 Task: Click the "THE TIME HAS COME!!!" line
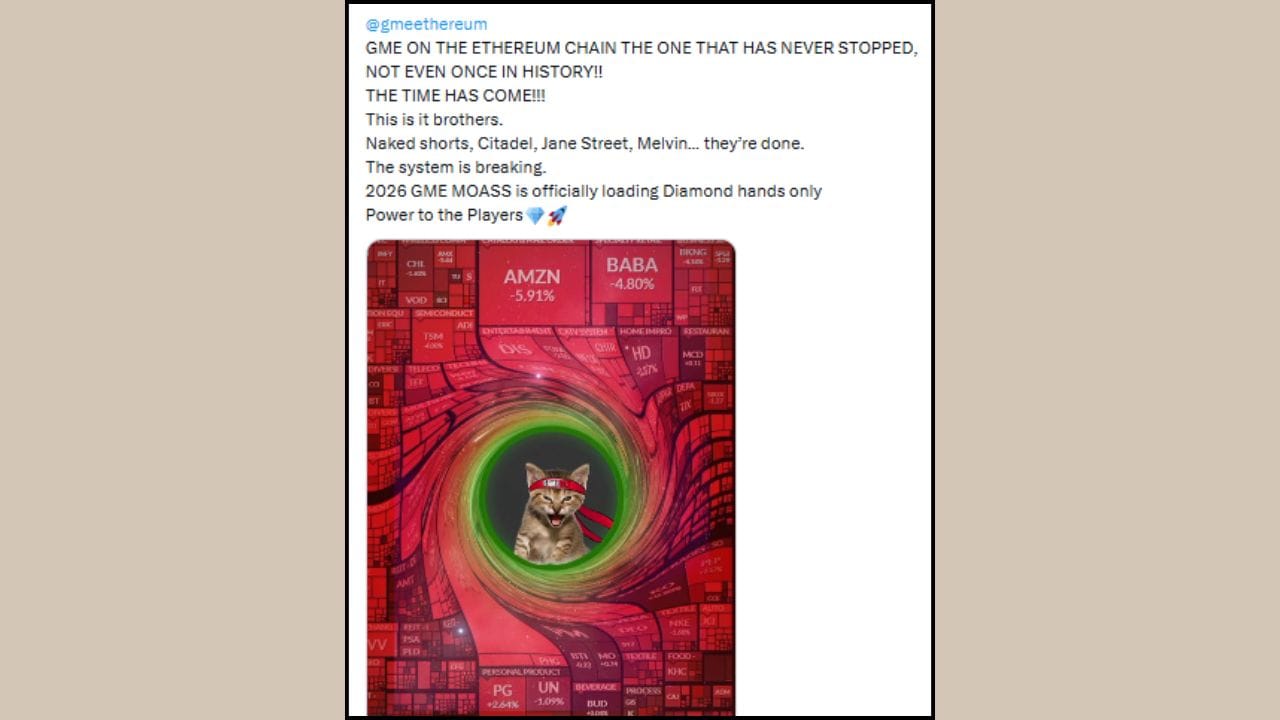pyautogui.click(x=455, y=96)
